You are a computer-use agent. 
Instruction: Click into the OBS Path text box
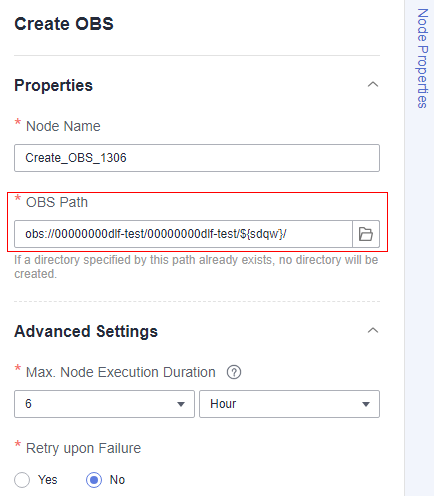183,234
